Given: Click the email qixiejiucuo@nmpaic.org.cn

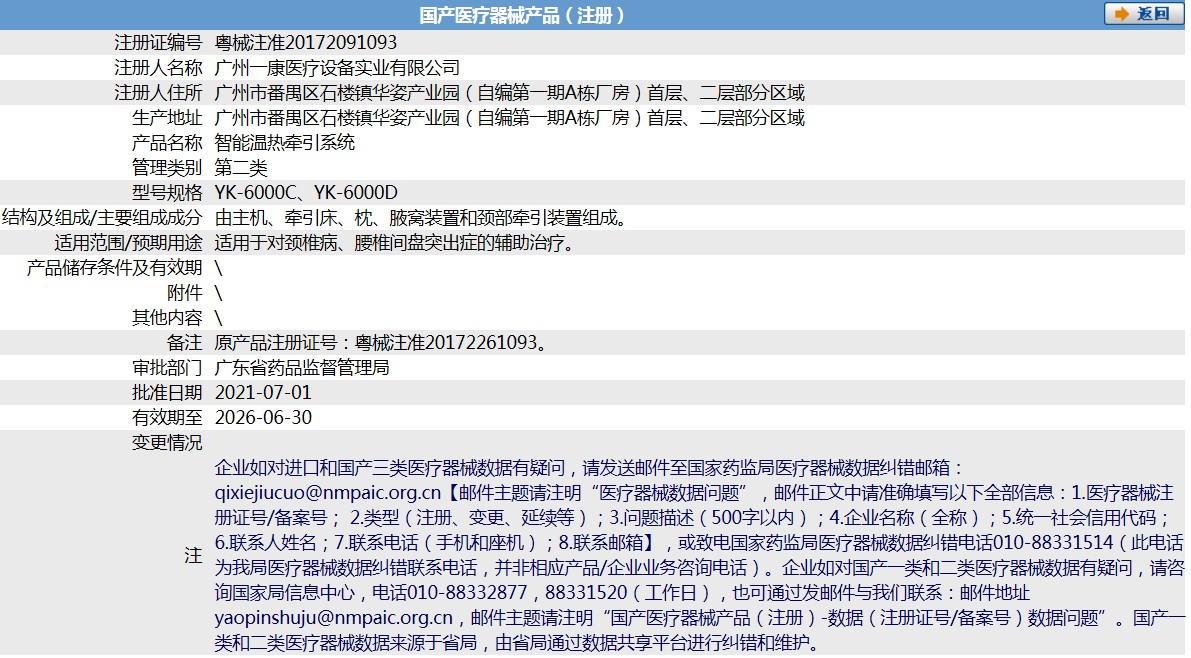Looking at the screenshot, I should (327, 493).
